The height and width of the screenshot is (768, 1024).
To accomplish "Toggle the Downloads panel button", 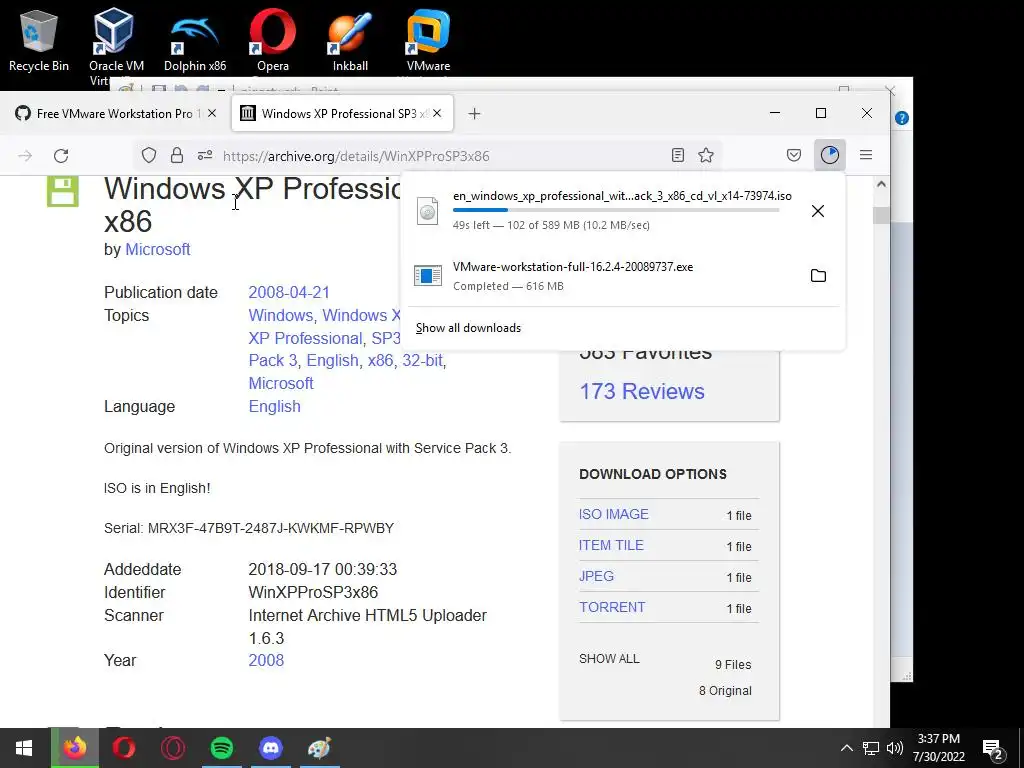I will (830, 155).
